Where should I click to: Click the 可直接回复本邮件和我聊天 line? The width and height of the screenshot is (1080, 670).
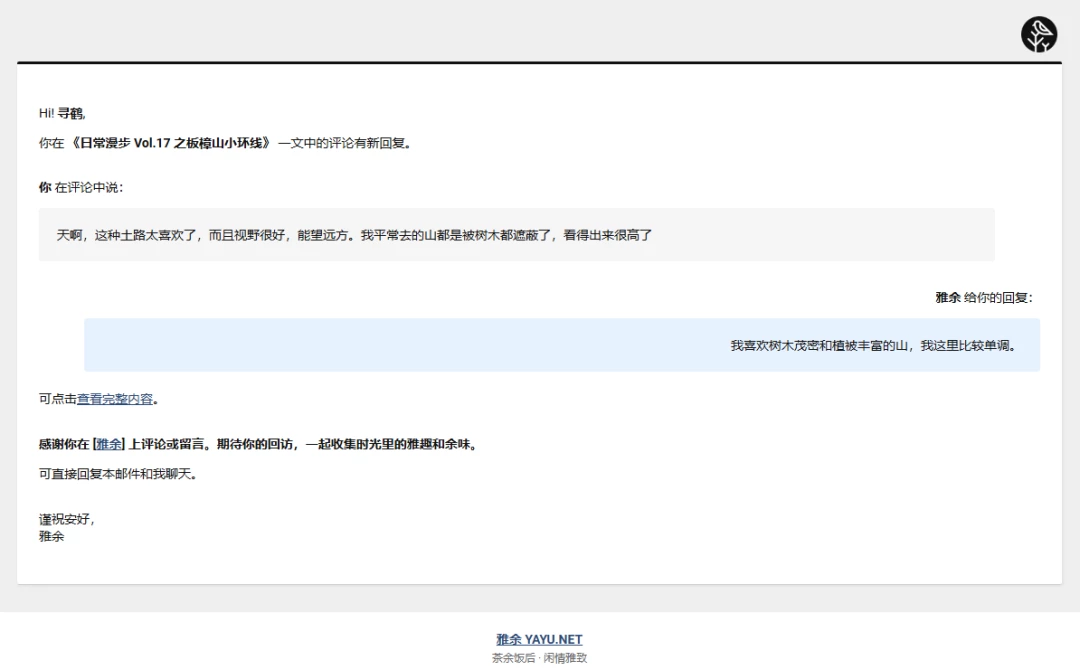(117, 474)
